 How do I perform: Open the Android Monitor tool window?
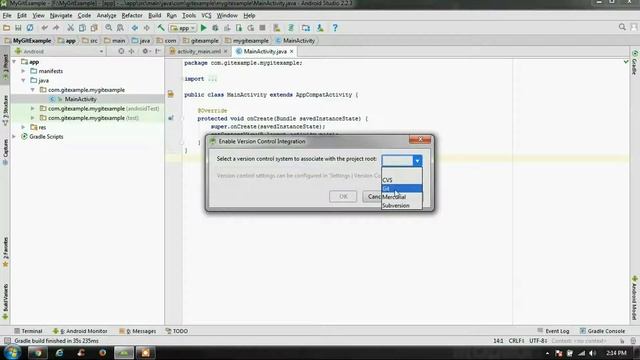(80, 331)
